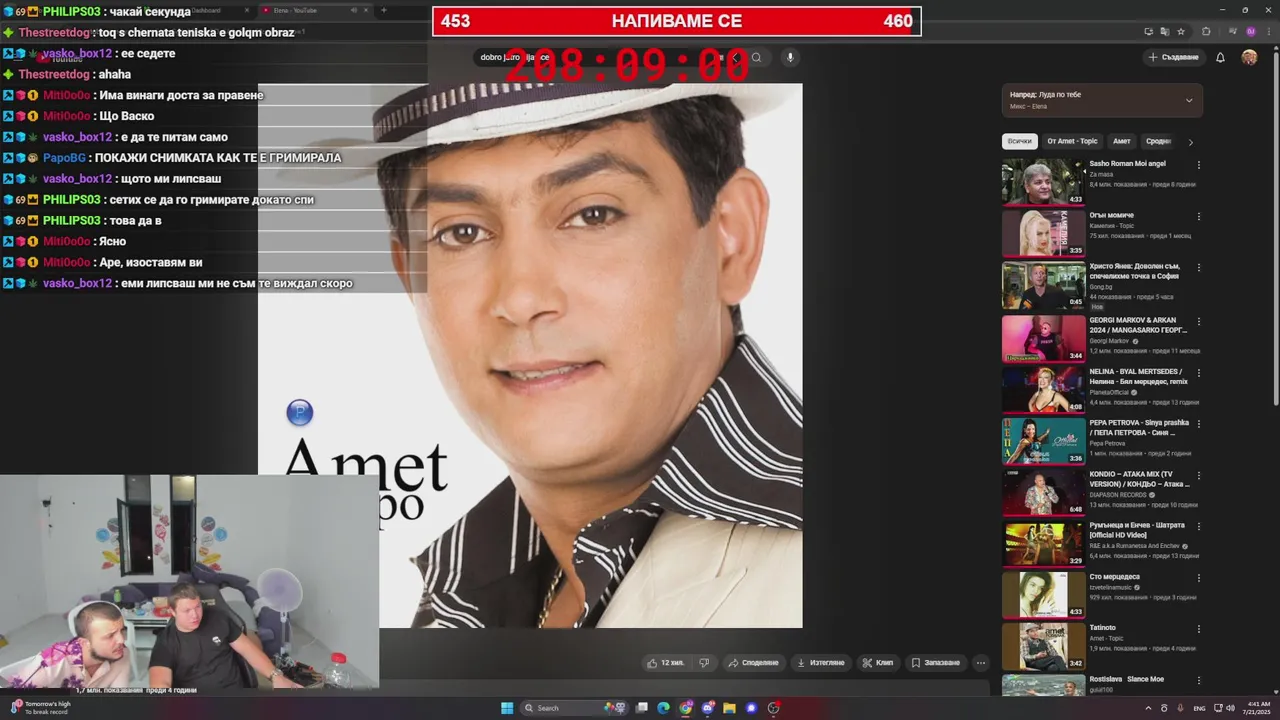
Task: Focus the YouTube search input field
Action: [607, 57]
